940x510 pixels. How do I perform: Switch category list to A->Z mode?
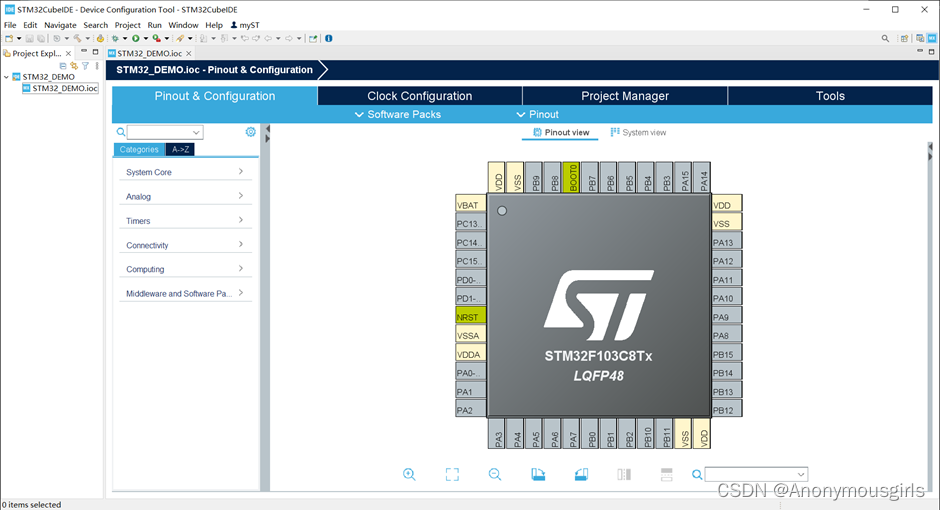click(x=180, y=150)
